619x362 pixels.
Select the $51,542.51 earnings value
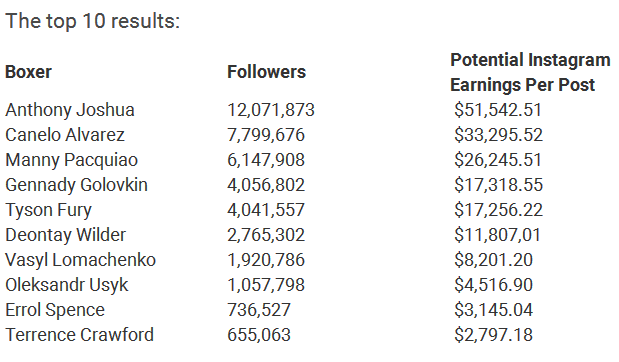pyautogui.click(x=498, y=110)
